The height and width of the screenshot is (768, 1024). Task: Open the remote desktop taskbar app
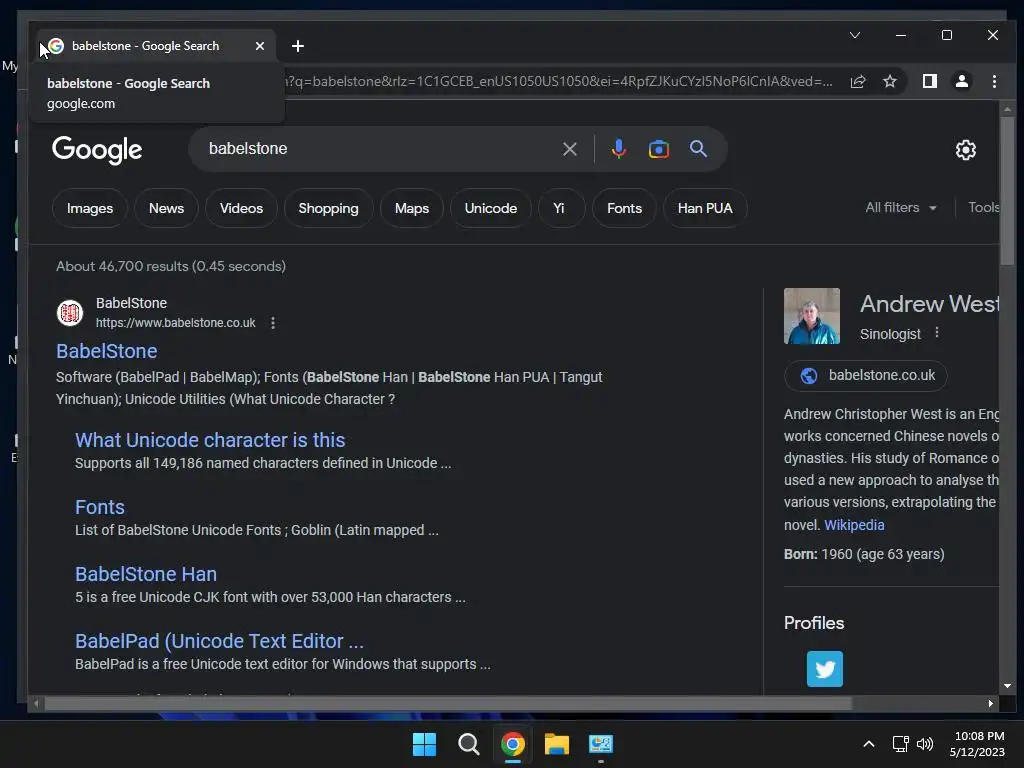601,744
